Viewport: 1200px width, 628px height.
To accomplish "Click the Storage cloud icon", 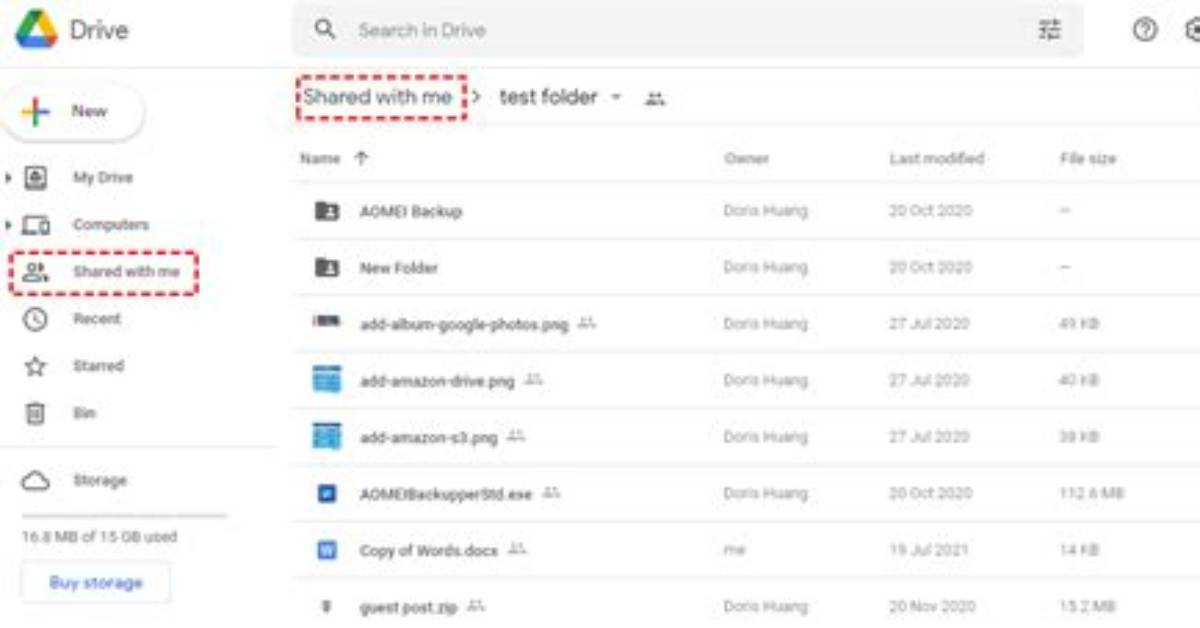I will [36, 481].
